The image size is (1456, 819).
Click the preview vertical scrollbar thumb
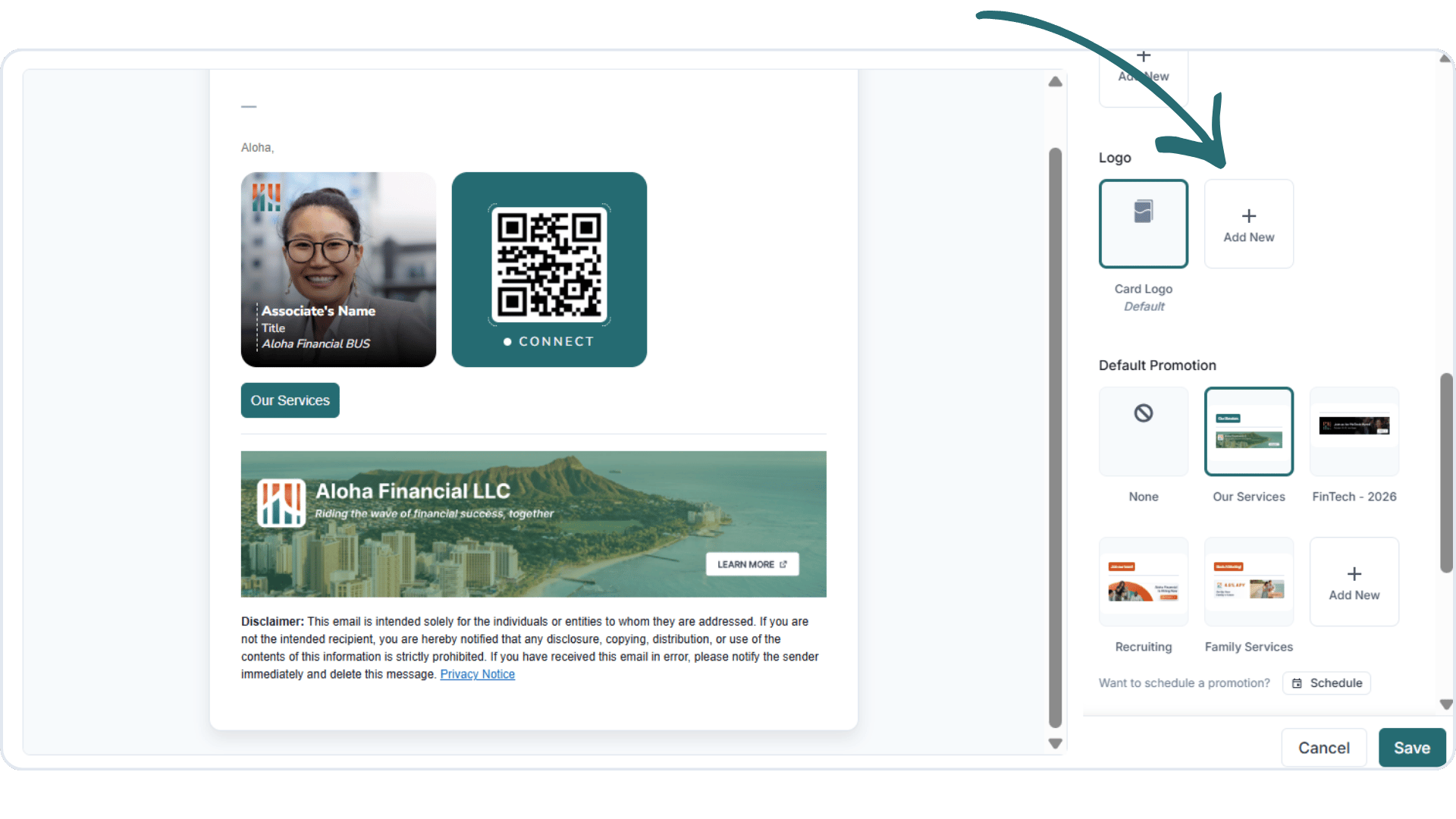[x=1055, y=438]
